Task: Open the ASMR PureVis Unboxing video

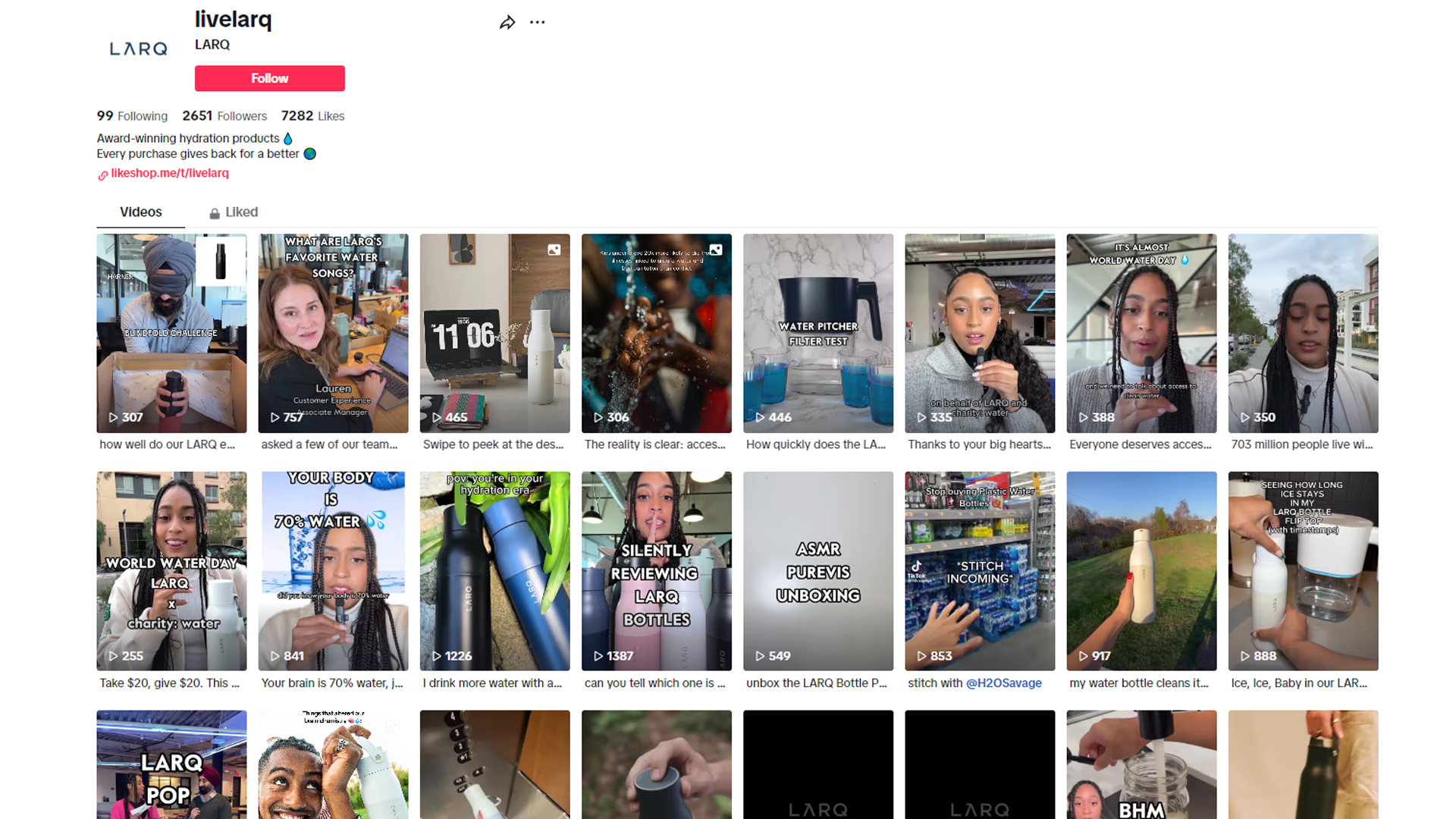Action: (x=817, y=570)
